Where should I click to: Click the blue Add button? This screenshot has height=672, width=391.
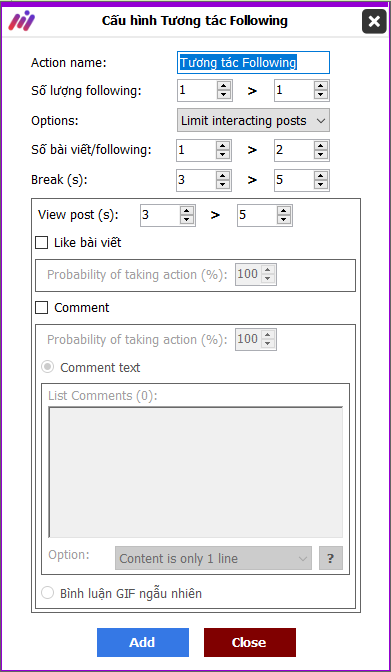point(143,642)
